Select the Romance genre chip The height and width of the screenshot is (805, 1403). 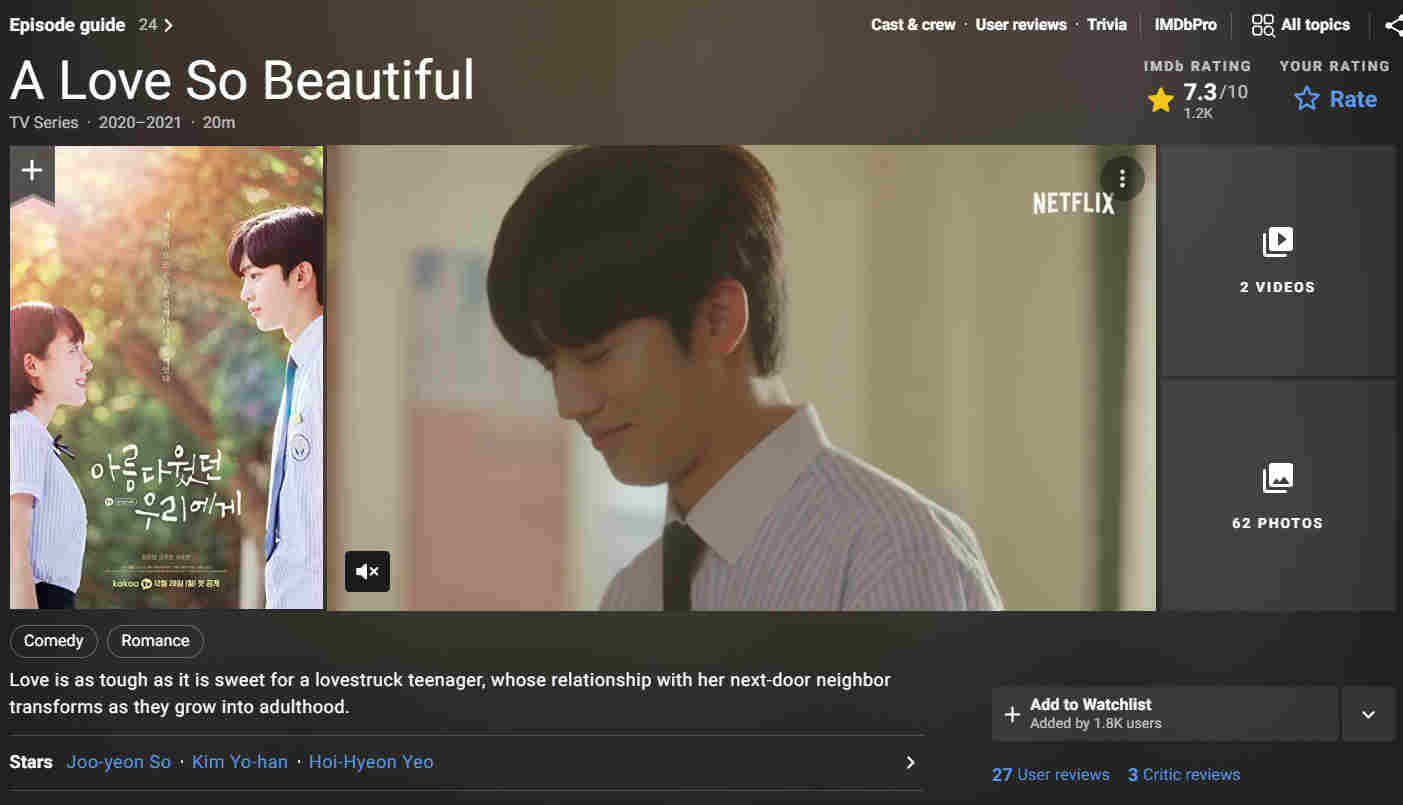pos(155,641)
